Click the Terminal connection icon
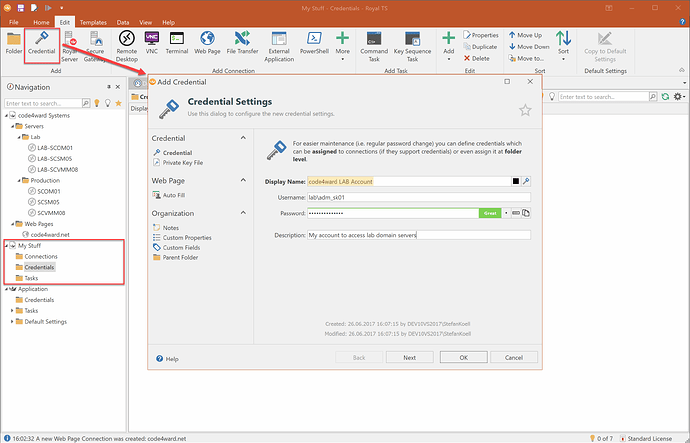Viewport: 690px width, 443px height. click(177, 41)
